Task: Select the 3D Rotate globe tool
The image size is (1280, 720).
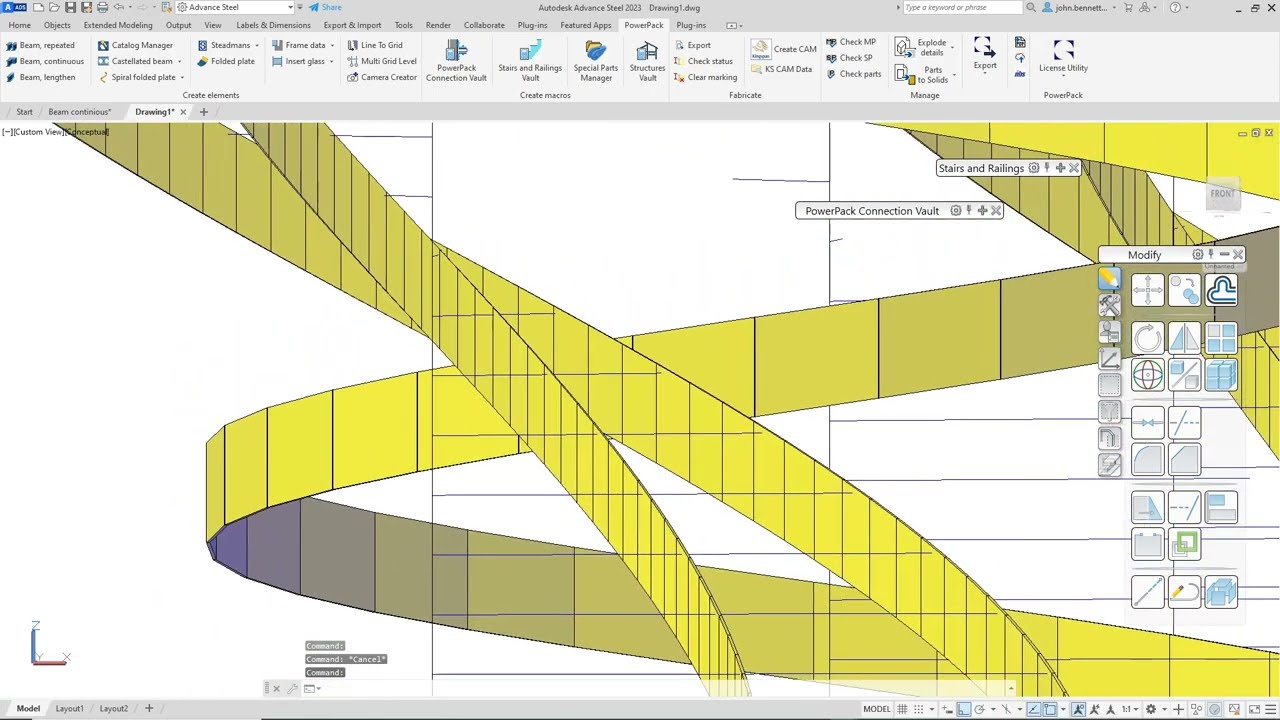Action: click(1148, 375)
